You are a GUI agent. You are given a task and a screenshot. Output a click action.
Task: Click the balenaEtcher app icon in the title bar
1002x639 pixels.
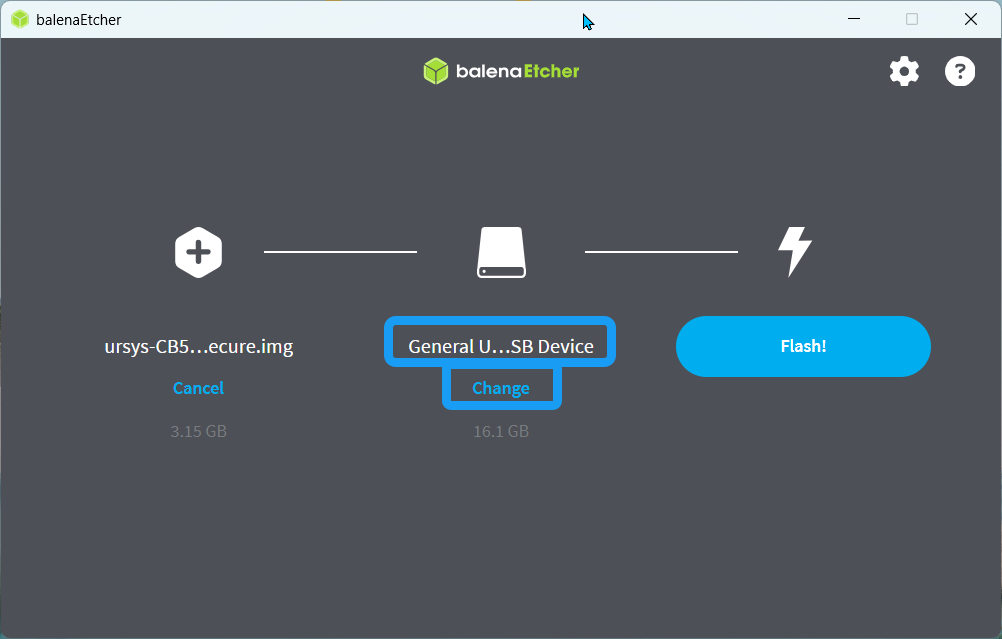[19, 19]
